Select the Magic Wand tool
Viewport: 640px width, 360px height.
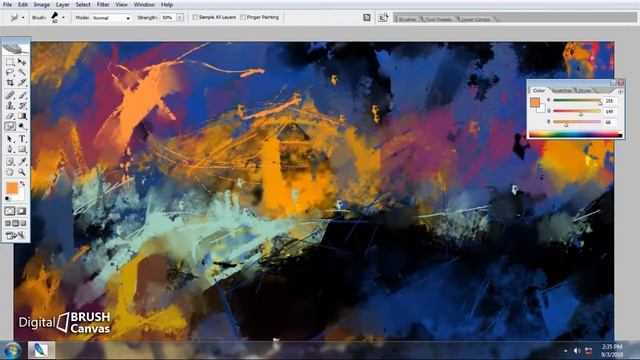(x=22, y=73)
